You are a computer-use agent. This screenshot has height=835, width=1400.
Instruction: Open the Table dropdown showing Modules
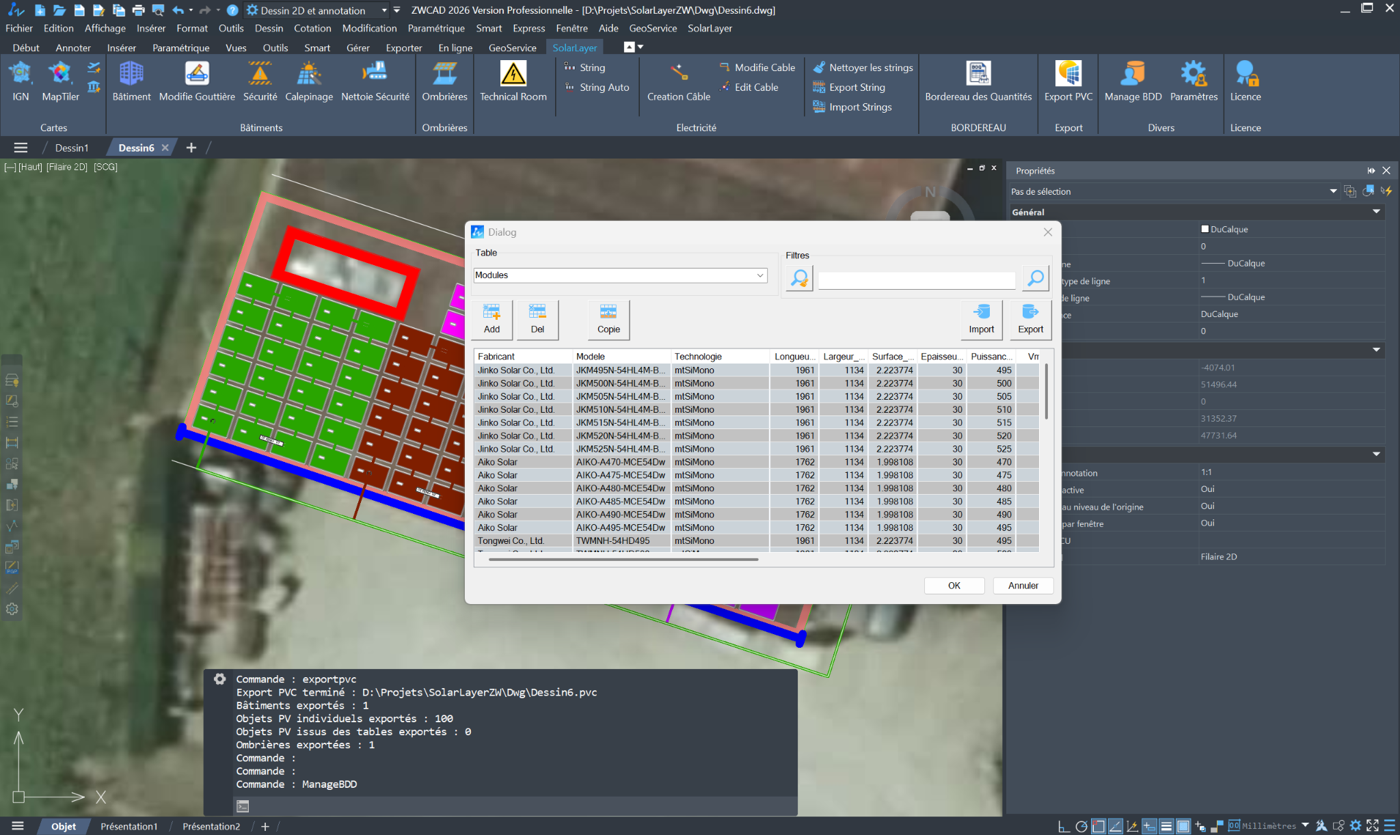620,275
